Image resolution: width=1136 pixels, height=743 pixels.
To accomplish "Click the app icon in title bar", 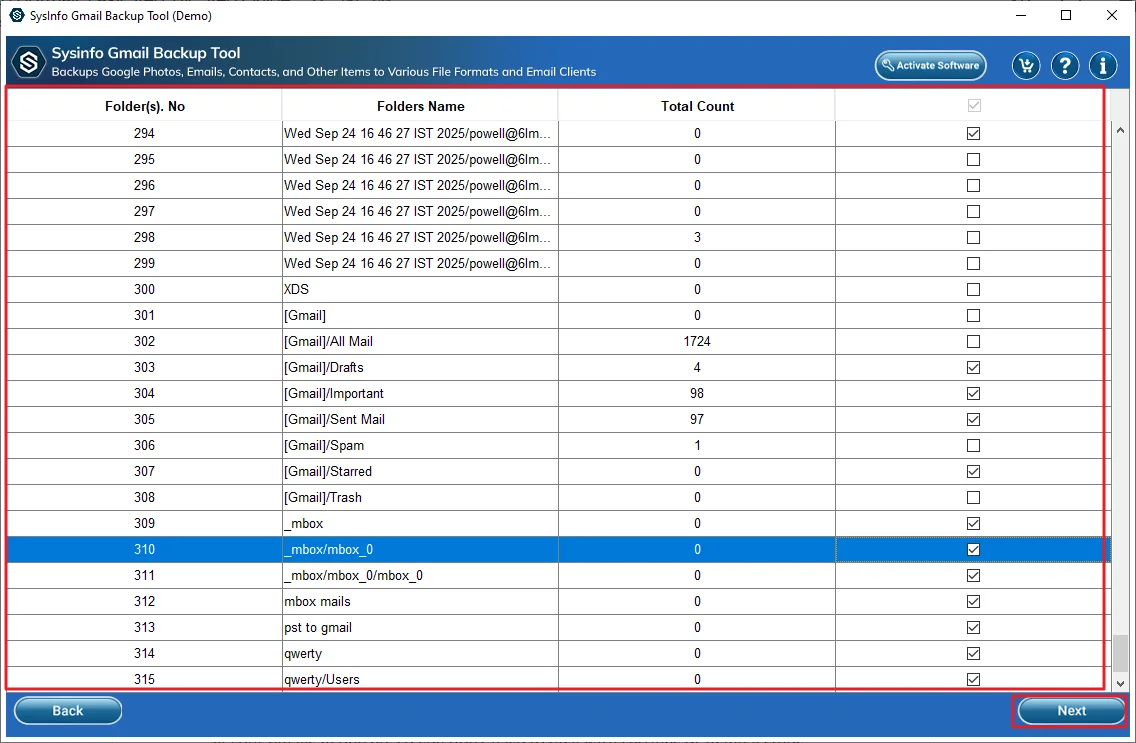I will tap(16, 16).
